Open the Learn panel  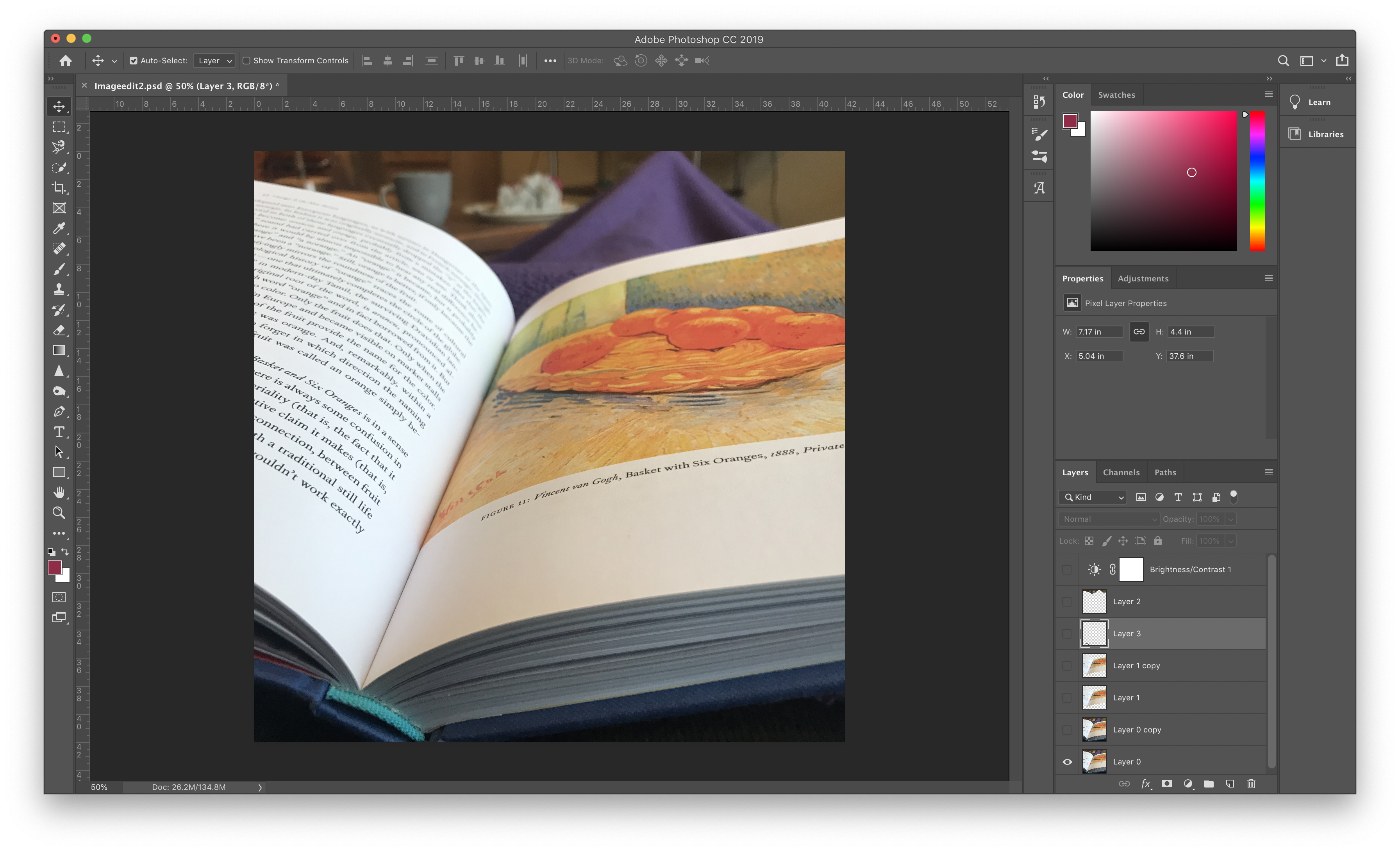(x=1318, y=102)
